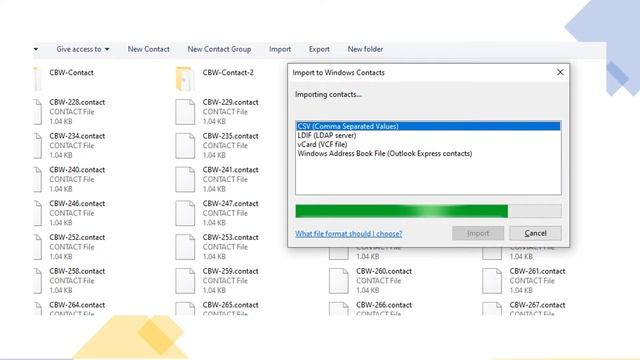Viewport: 640px width, 360px height.
Task: Click the CBW-259.contact file name
Action: [x=231, y=271]
